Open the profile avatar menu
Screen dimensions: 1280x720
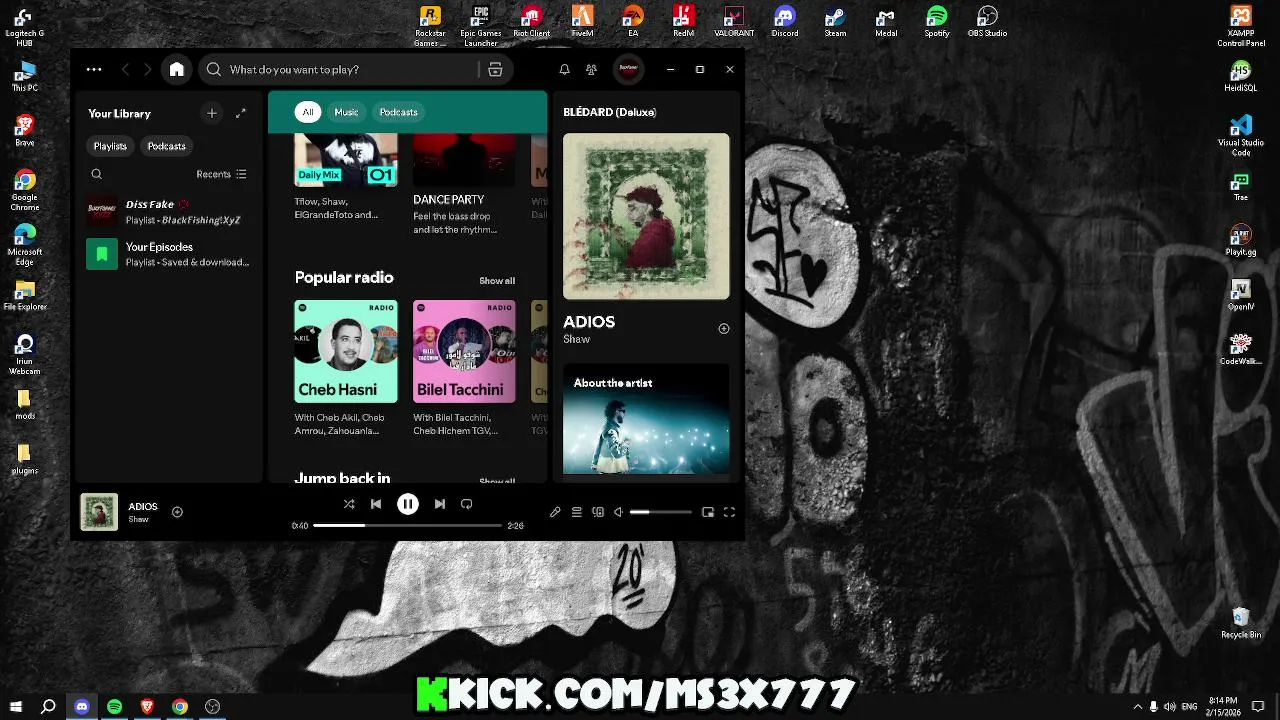pyautogui.click(x=628, y=69)
